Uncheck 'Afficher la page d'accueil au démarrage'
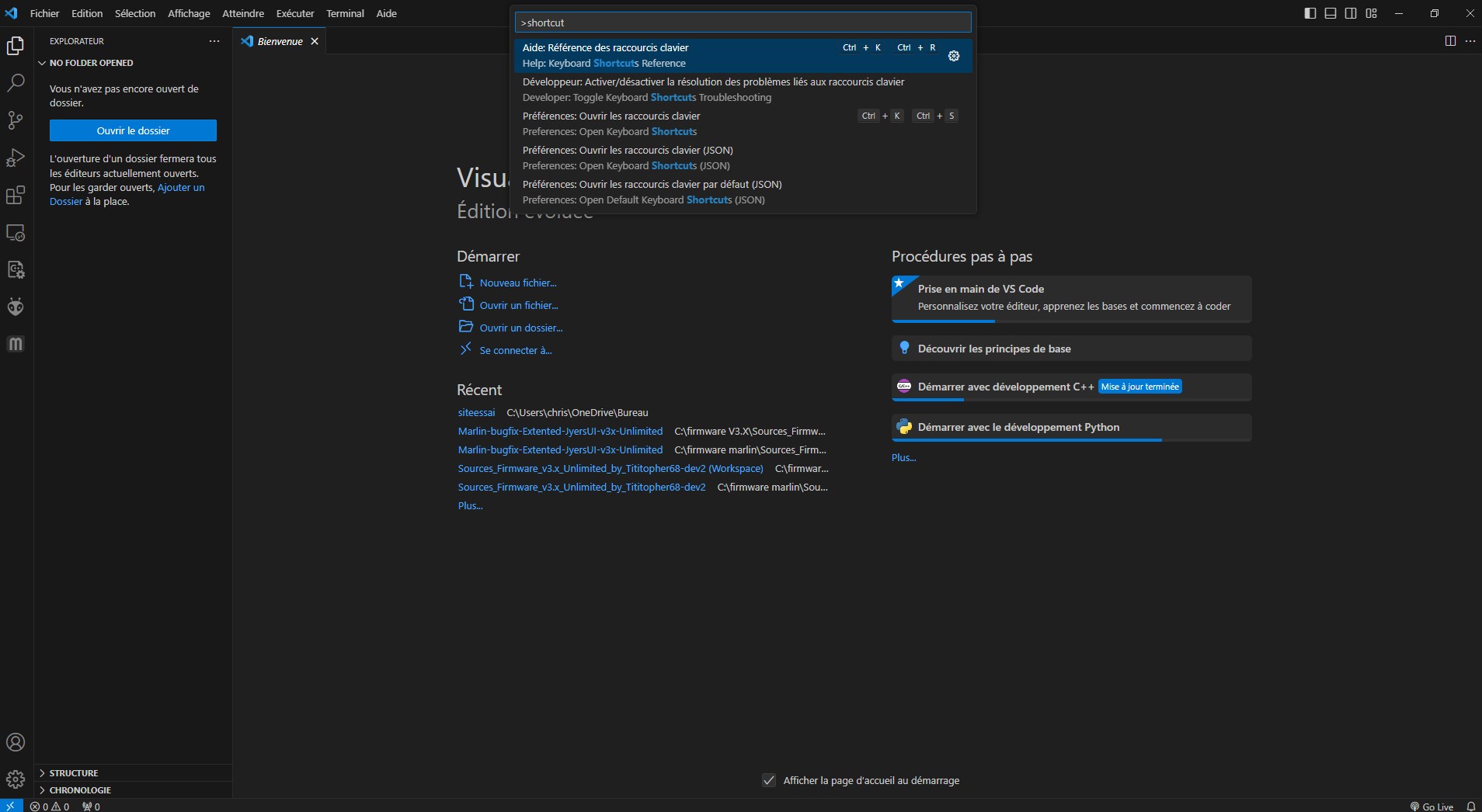1482x812 pixels. click(x=769, y=780)
